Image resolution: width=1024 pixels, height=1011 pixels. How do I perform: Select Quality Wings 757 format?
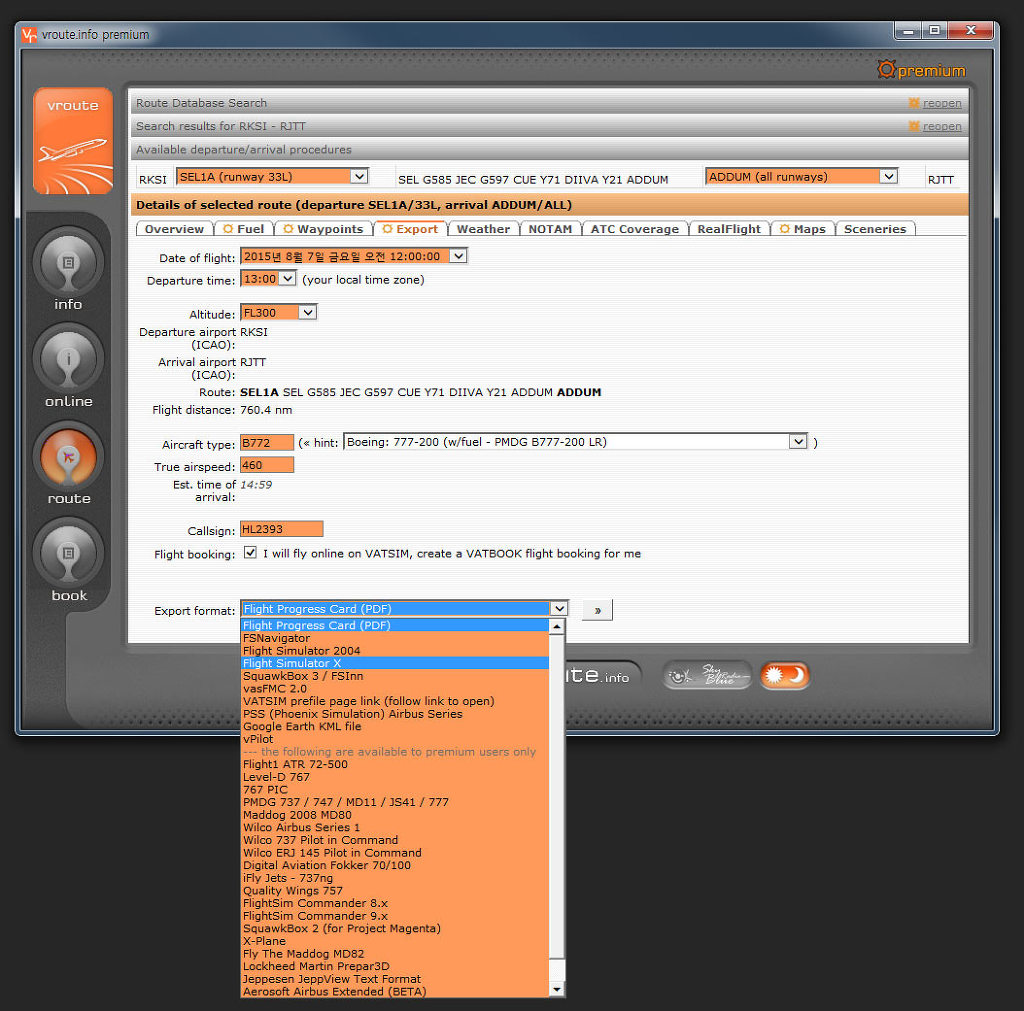point(394,890)
